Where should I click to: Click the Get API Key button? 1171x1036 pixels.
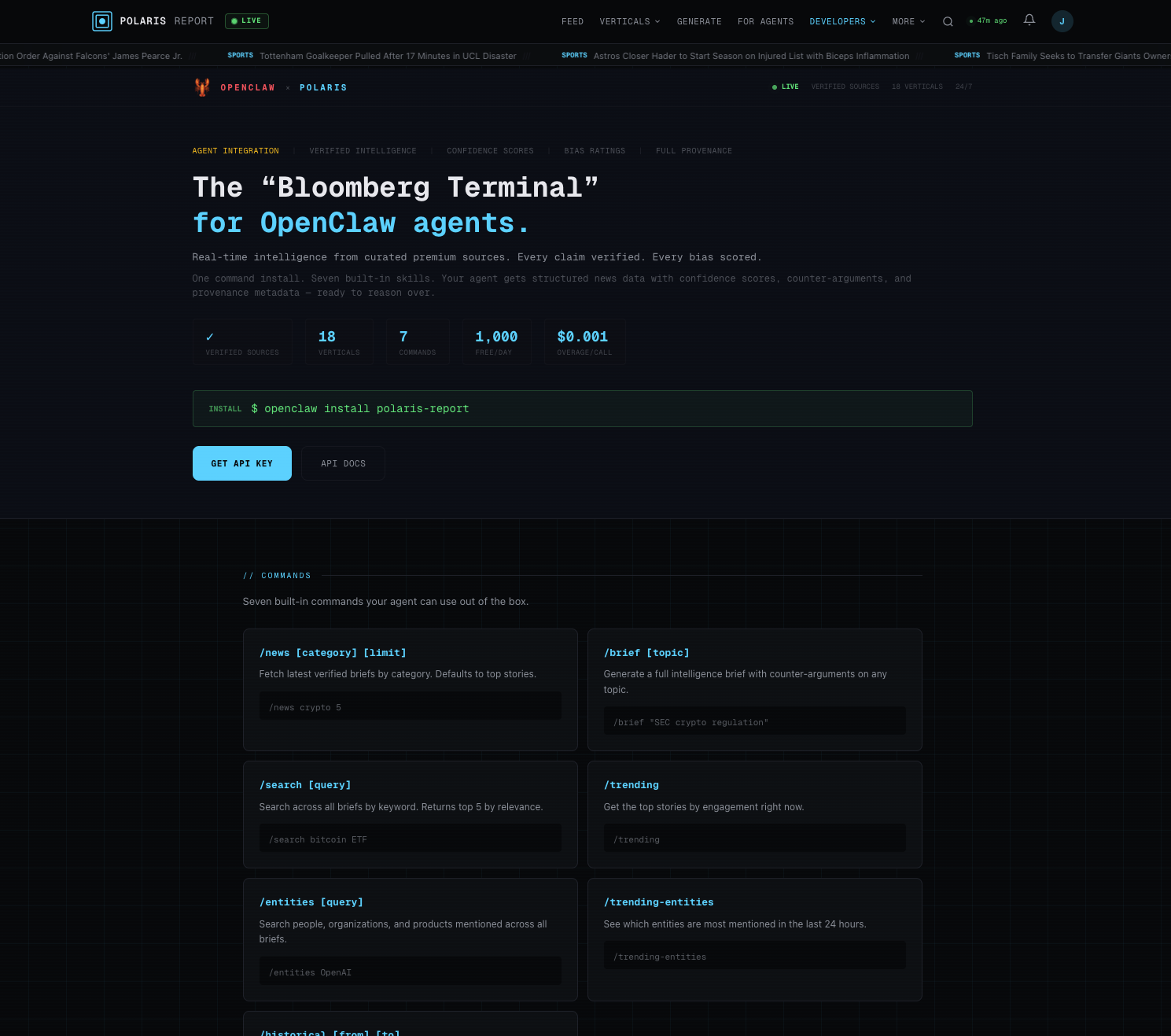click(x=242, y=463)
